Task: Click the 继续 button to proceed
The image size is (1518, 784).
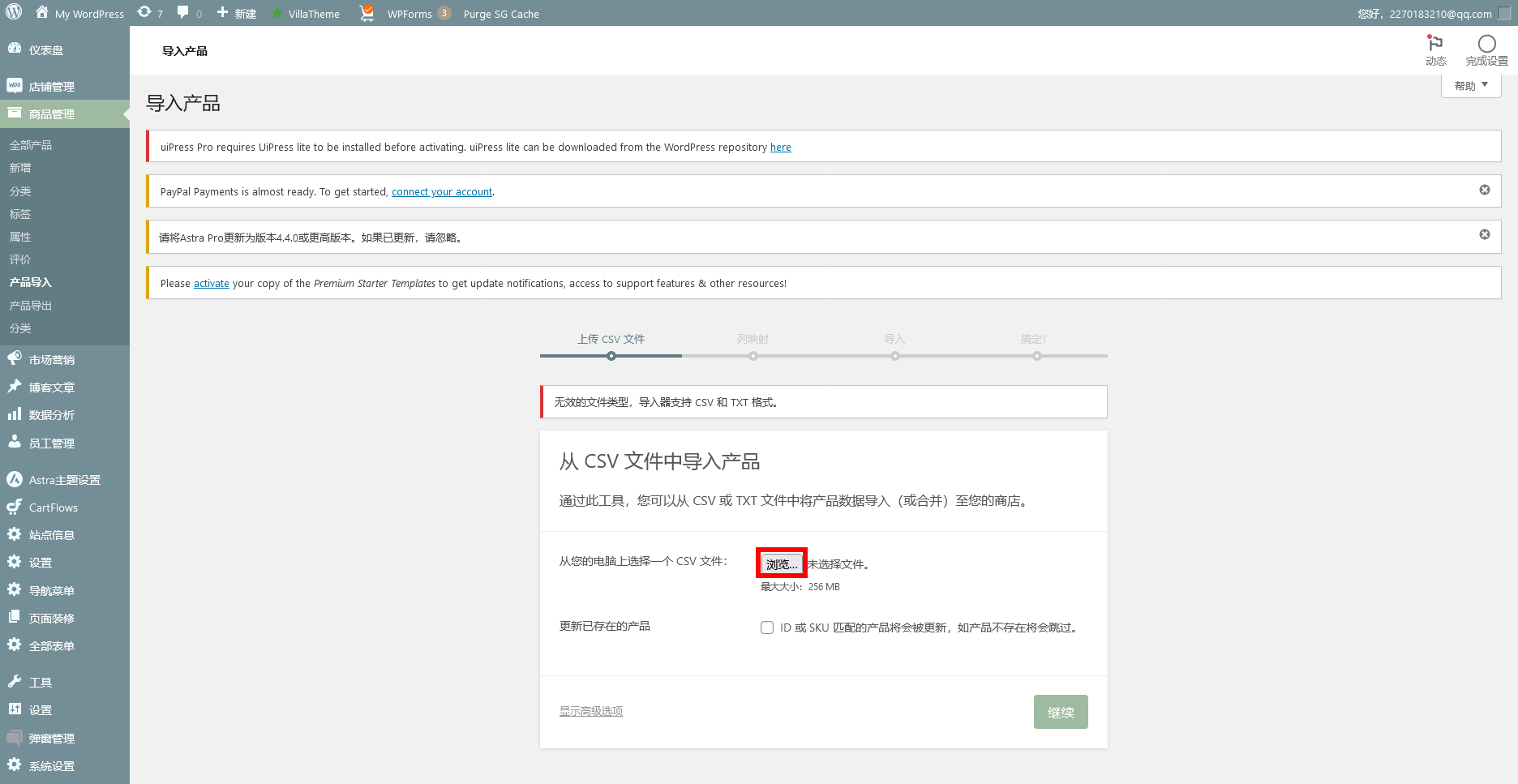Action: [1061, 711]
